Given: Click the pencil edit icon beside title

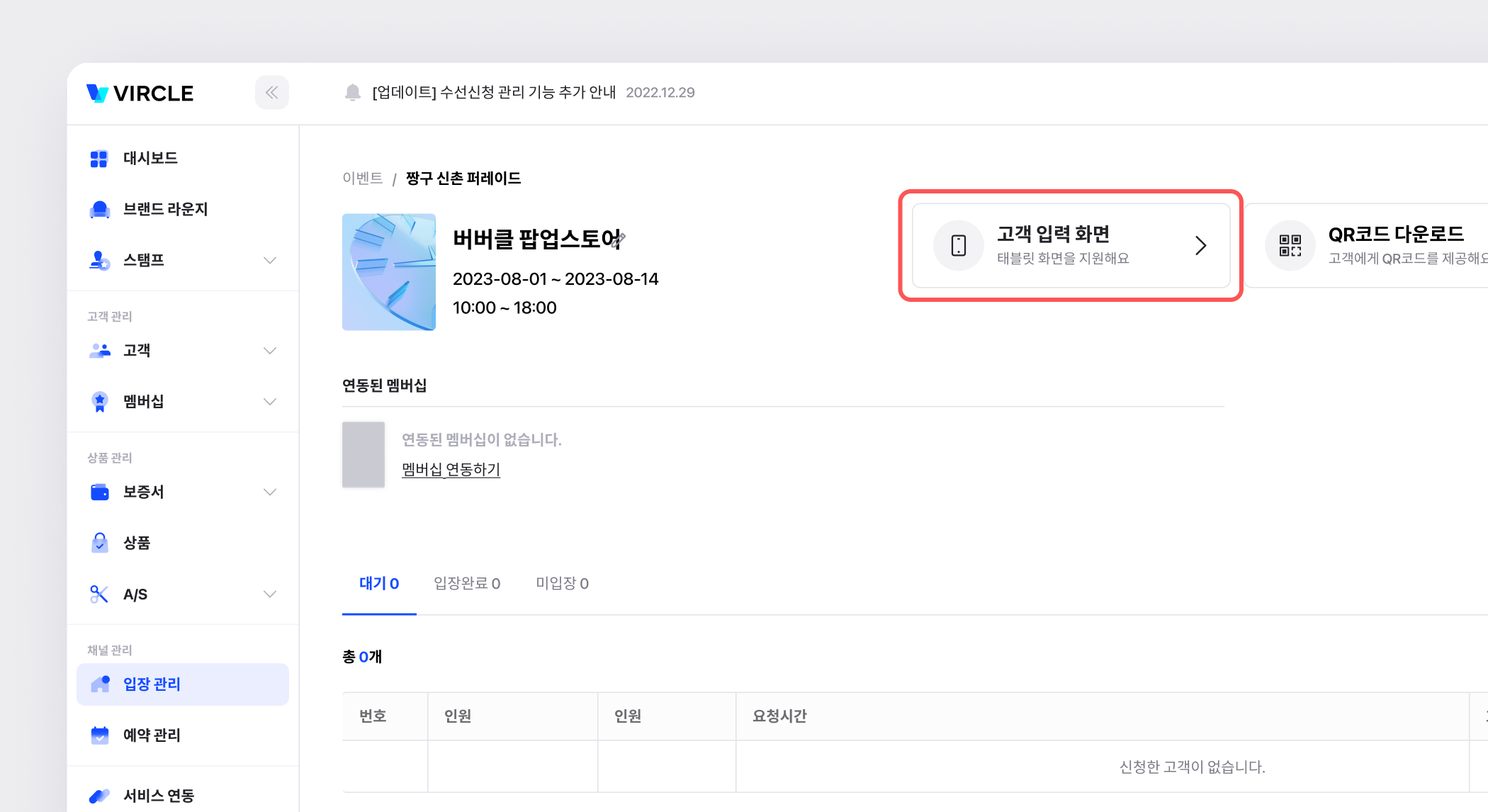Looking at the screenshot, I should pos(619,239).
